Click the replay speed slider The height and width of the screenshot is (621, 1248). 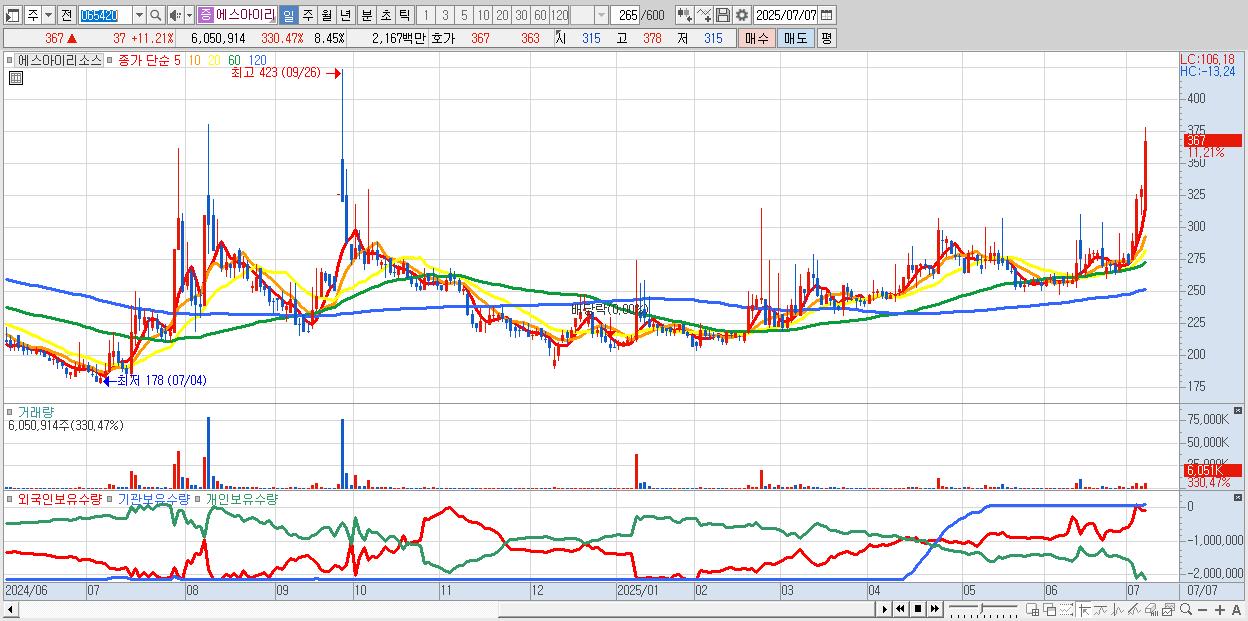983,609
